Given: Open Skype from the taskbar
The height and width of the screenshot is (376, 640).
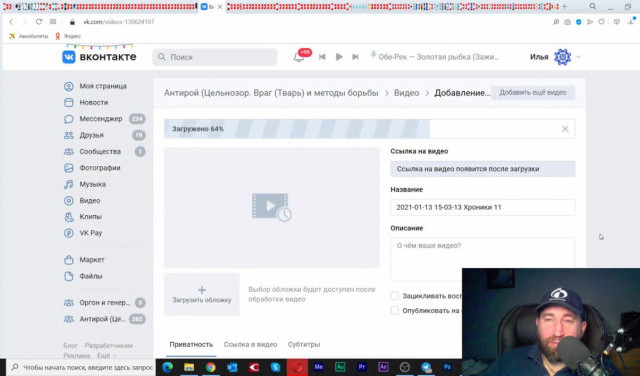Looking at the screenshot, I should pyautogui.click(x=276, y=367).
